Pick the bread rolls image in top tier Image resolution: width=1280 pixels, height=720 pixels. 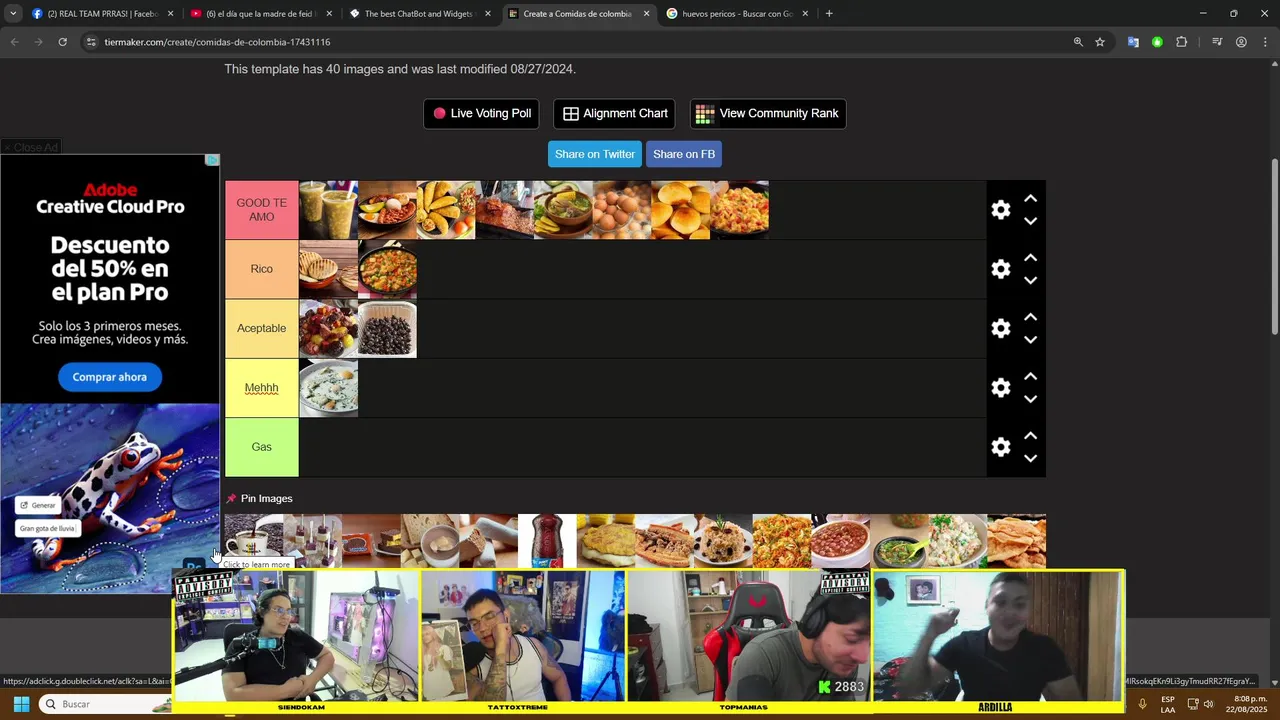click(681, 210)
